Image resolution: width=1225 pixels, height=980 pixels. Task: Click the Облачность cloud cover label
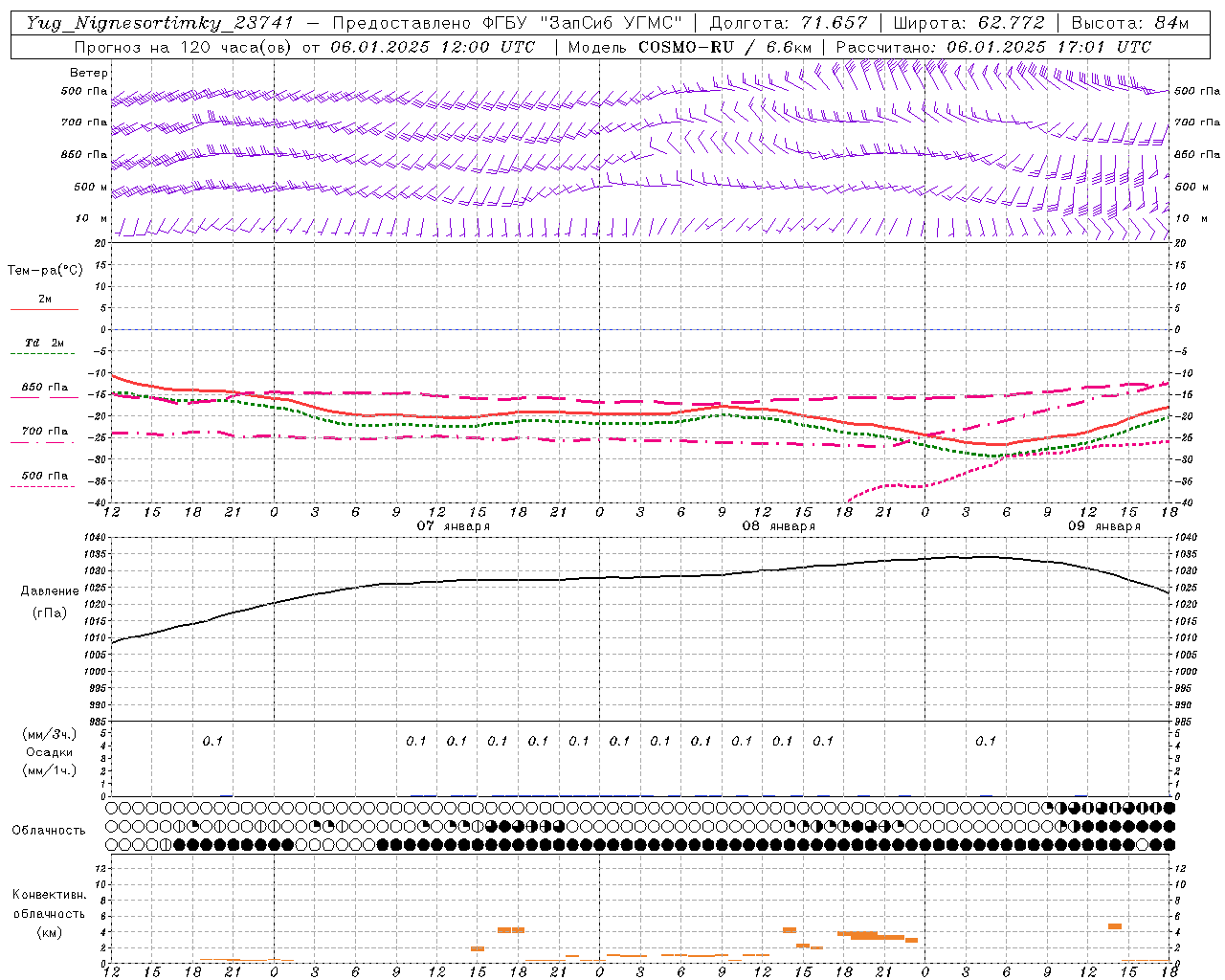pos(49,831)
